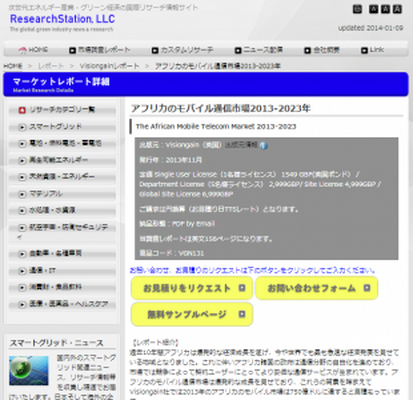413x400 pixels.
Task: Click the レポート breadcrumb link
Action: pos(51,66)
